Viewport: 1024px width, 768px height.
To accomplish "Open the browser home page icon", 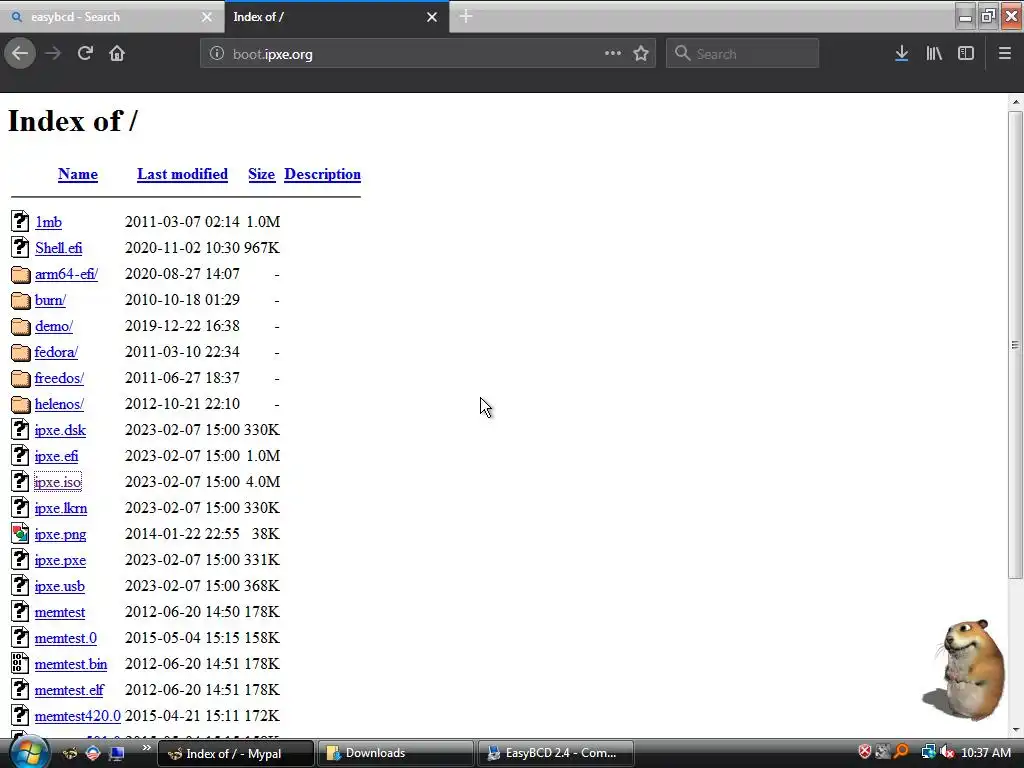I will (117, 54).
